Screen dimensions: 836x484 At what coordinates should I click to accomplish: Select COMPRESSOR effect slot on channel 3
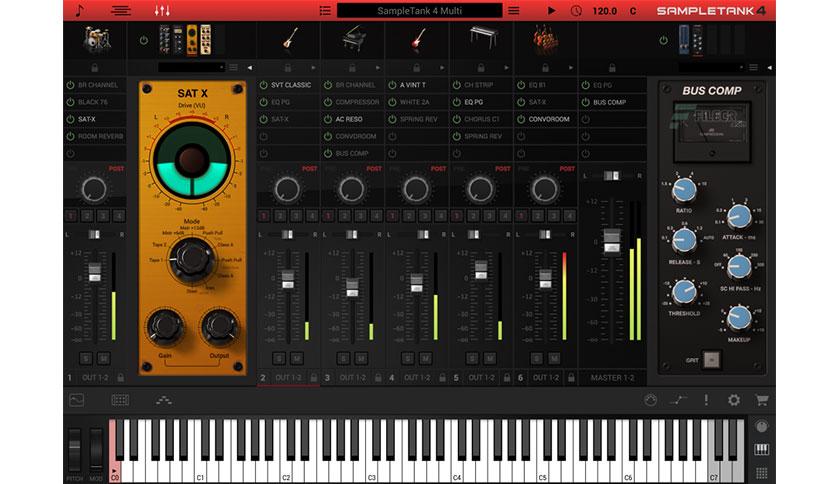[x=352, y=102]
